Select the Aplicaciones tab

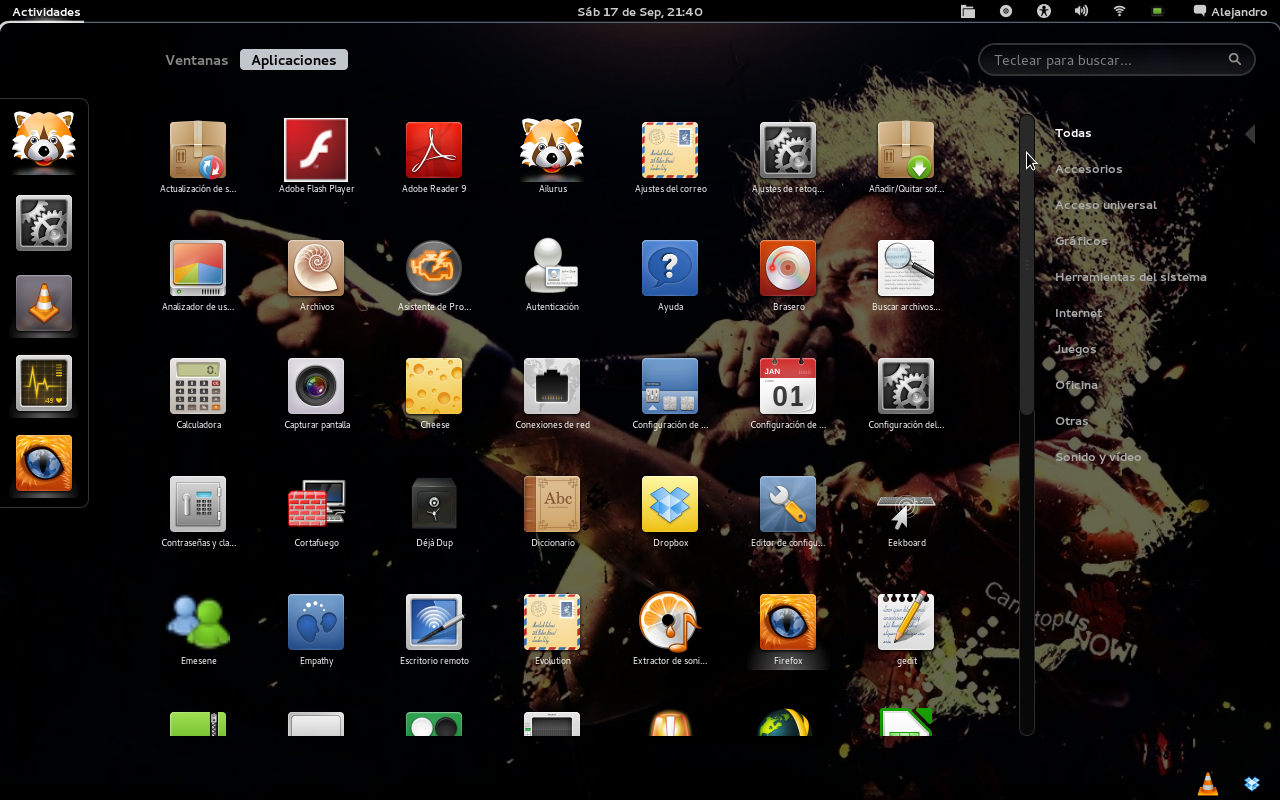tap(294, 60)
